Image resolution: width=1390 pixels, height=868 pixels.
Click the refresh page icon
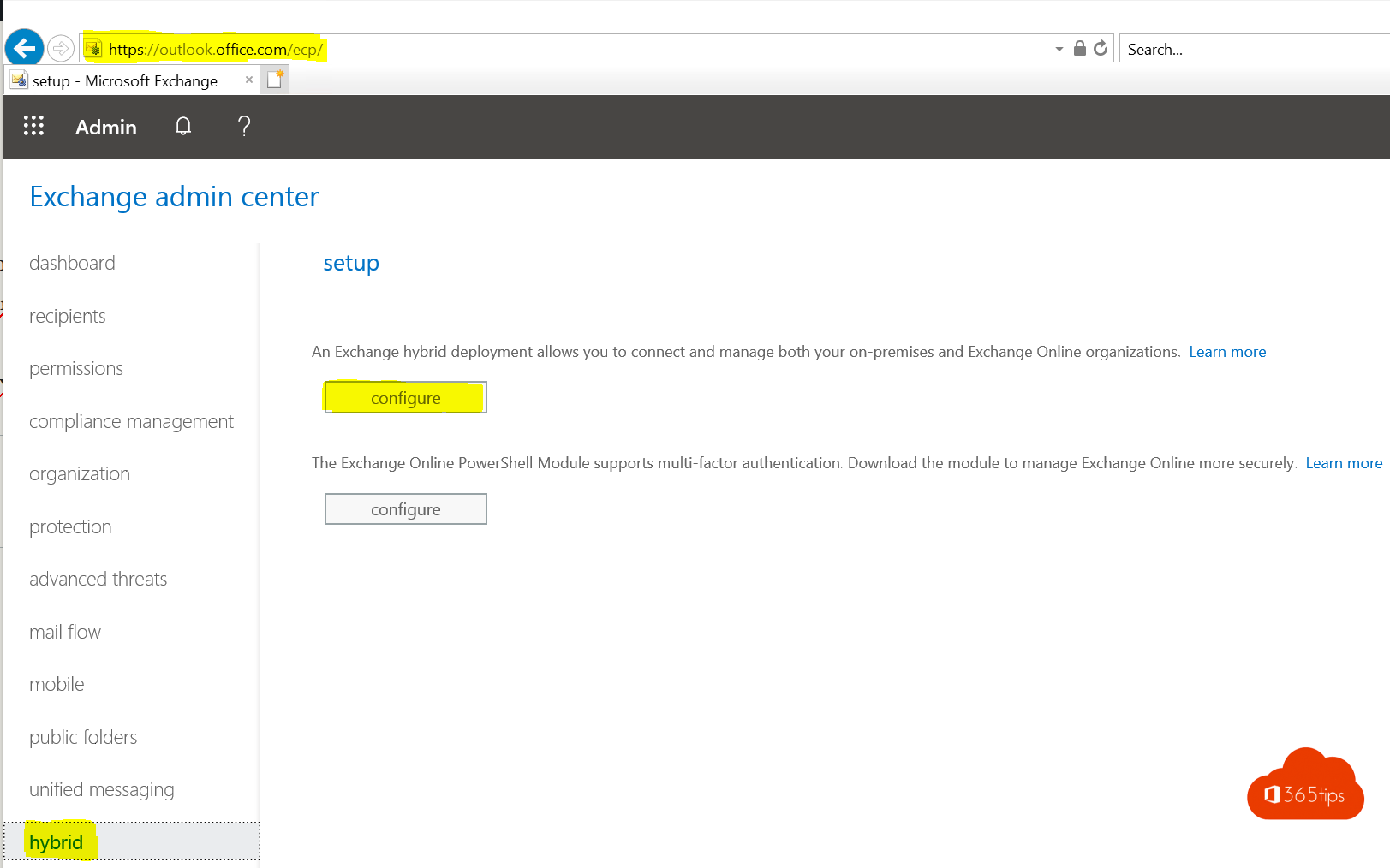pos(1101,48)
